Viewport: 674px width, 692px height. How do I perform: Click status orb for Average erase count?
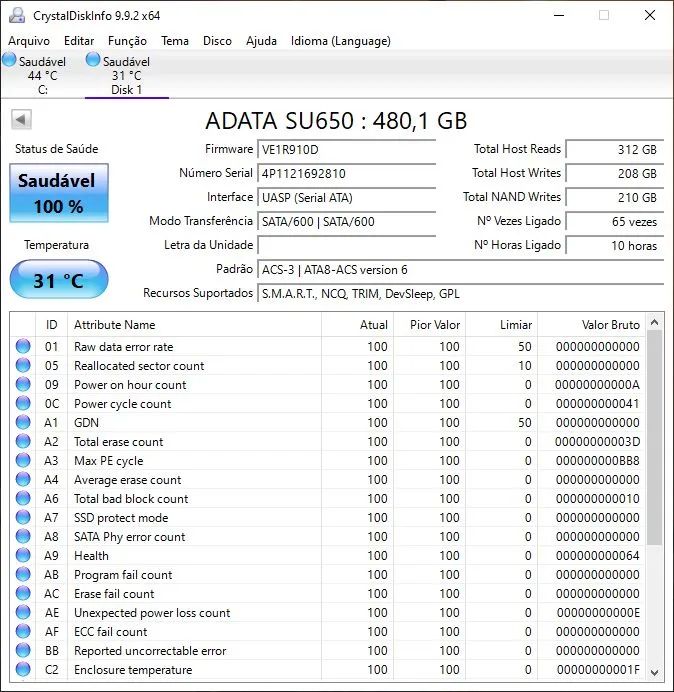(23, 479)
